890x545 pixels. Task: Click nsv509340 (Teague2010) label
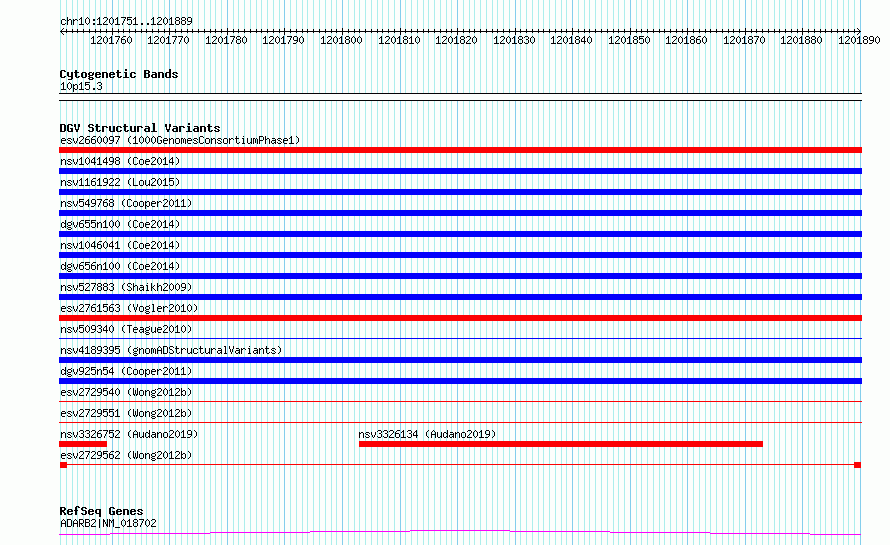(126, 329)
